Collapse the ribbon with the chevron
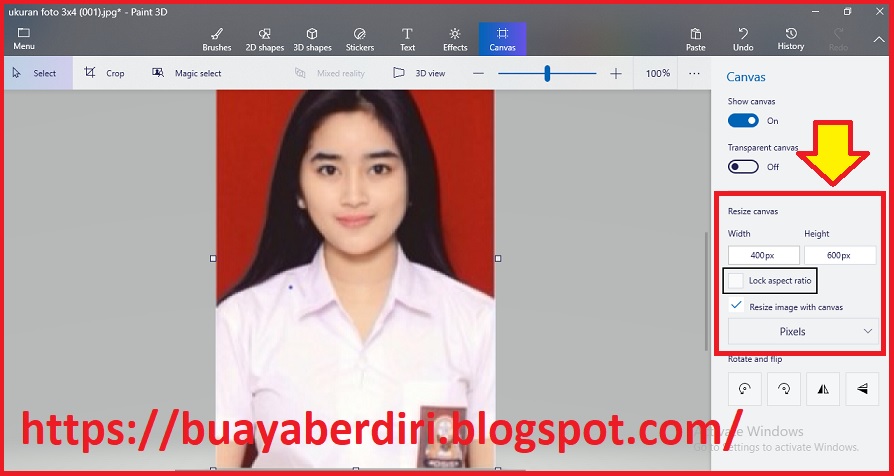Screen dimensions: 894x476 coord(878,39)
